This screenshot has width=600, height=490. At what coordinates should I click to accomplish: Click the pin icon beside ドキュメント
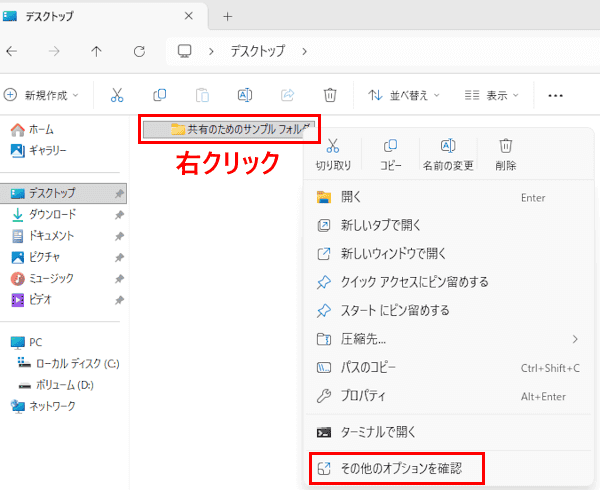(x=119, y=236)
